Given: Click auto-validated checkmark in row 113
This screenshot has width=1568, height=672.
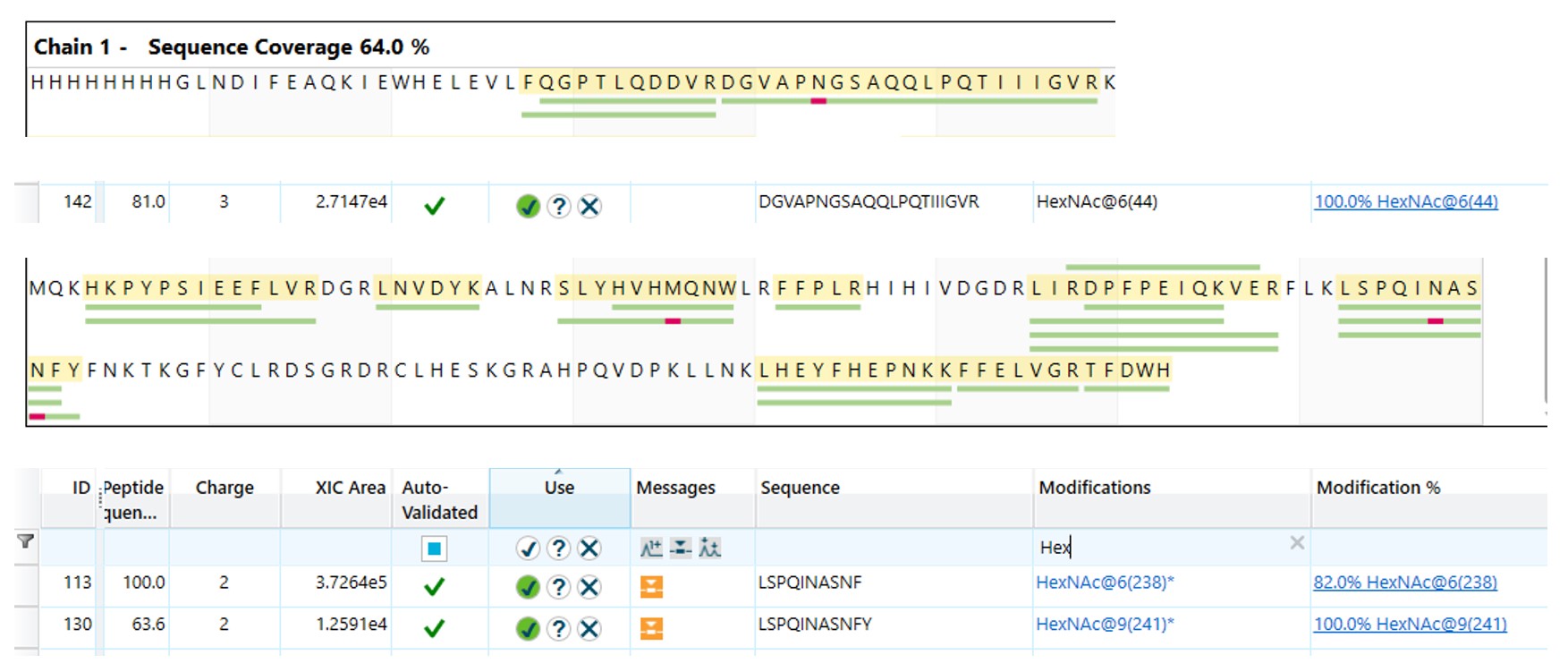Looking at the screenshot, I should click(x=435, y=587).
